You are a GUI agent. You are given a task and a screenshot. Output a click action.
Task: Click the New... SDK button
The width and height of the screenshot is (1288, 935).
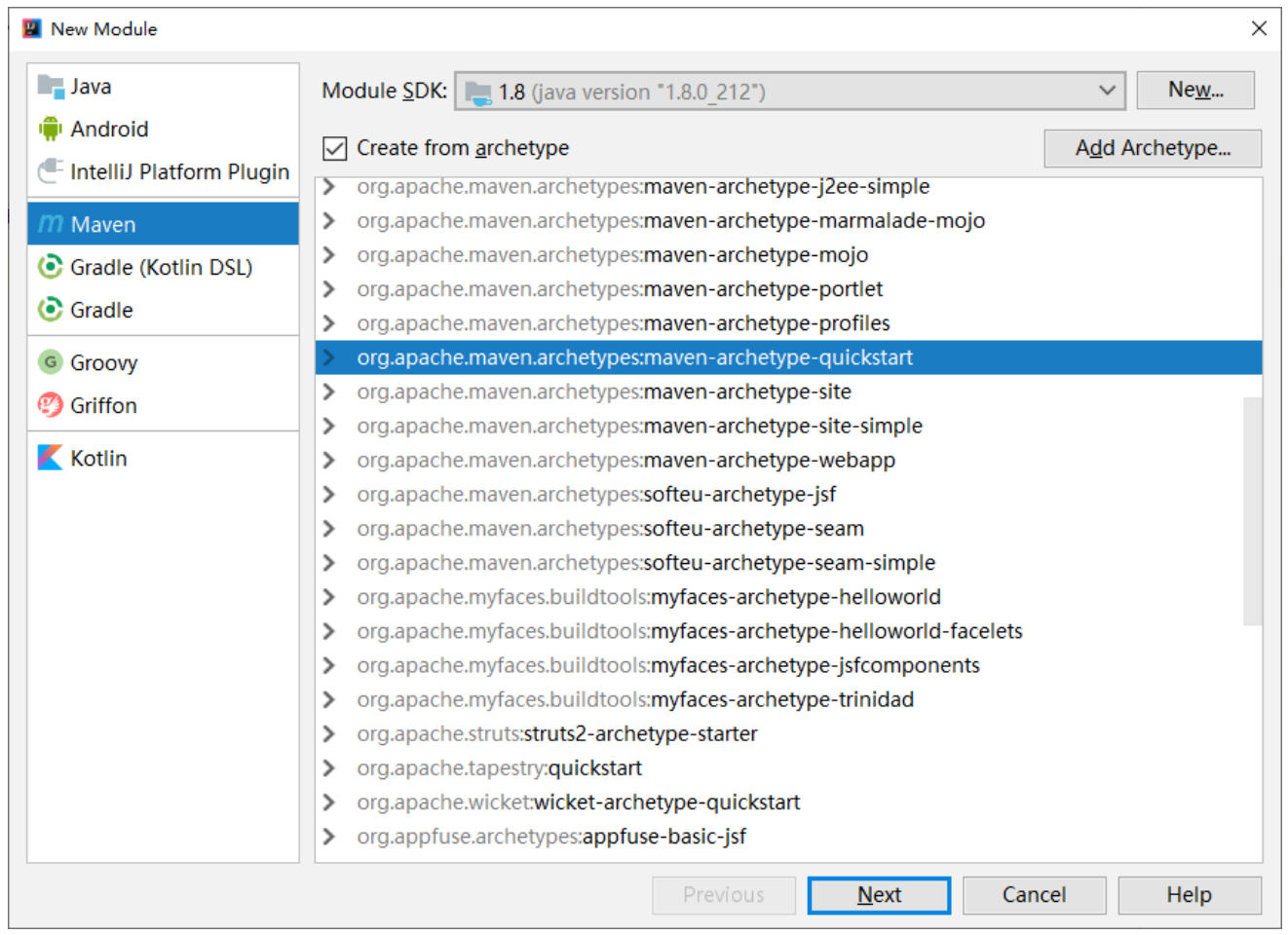click(x=1195, y=91)
